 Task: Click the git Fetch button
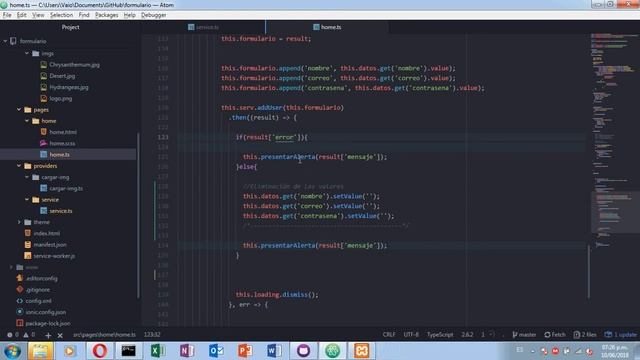click(555, 335)
